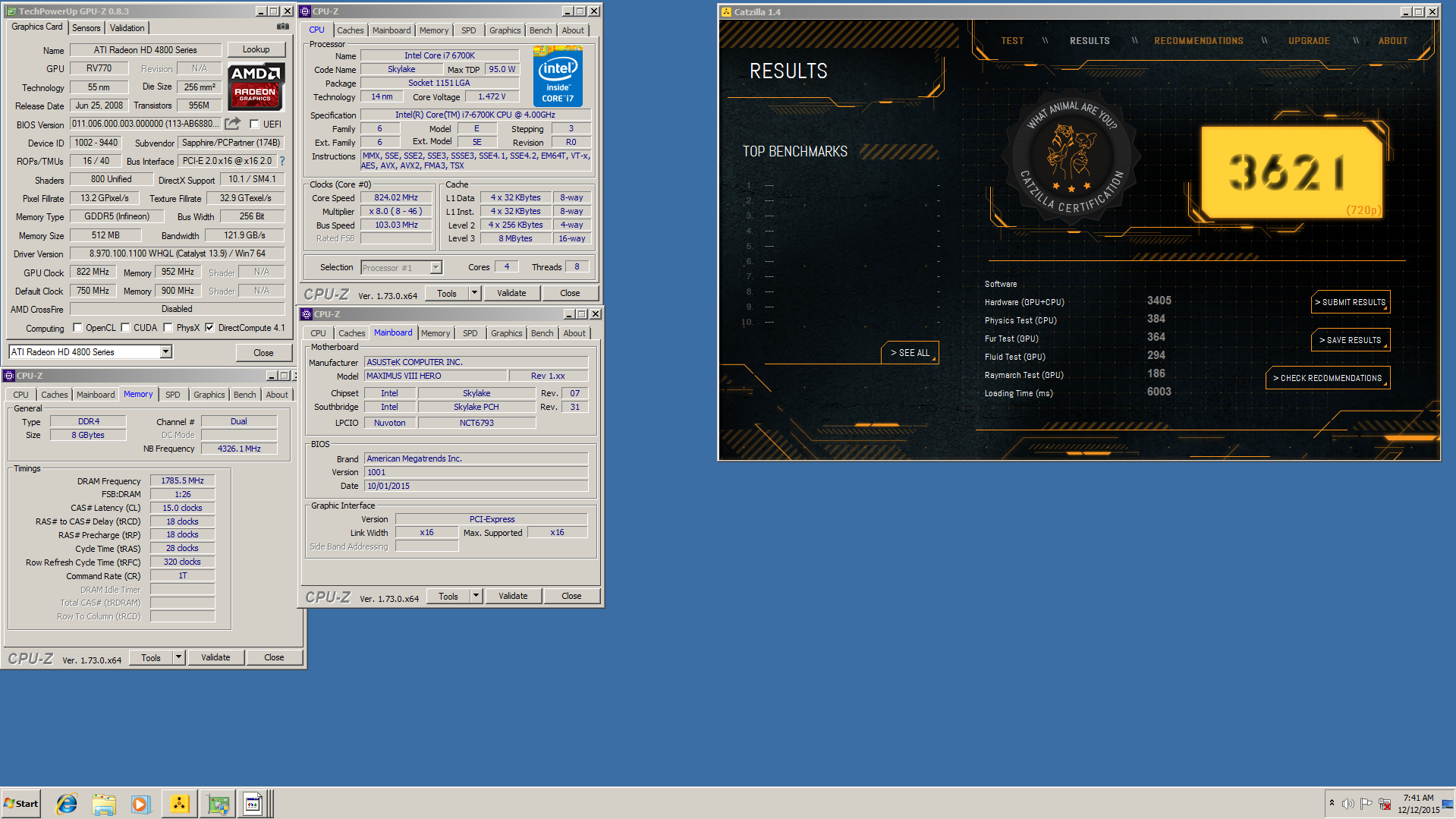
Task: Click the Catzilla 1.4 title bar icon
Action: 726,11
